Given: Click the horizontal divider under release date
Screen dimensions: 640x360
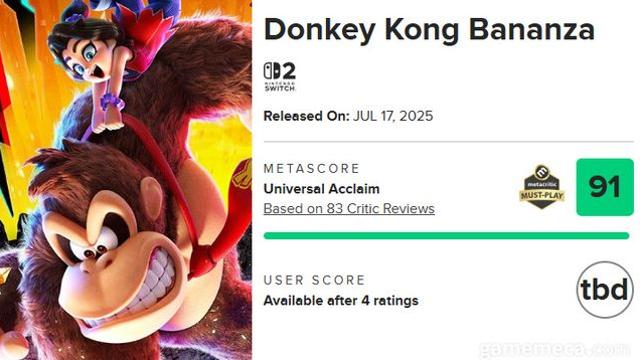Looking at the screenshot, I should tap(449, 142).
